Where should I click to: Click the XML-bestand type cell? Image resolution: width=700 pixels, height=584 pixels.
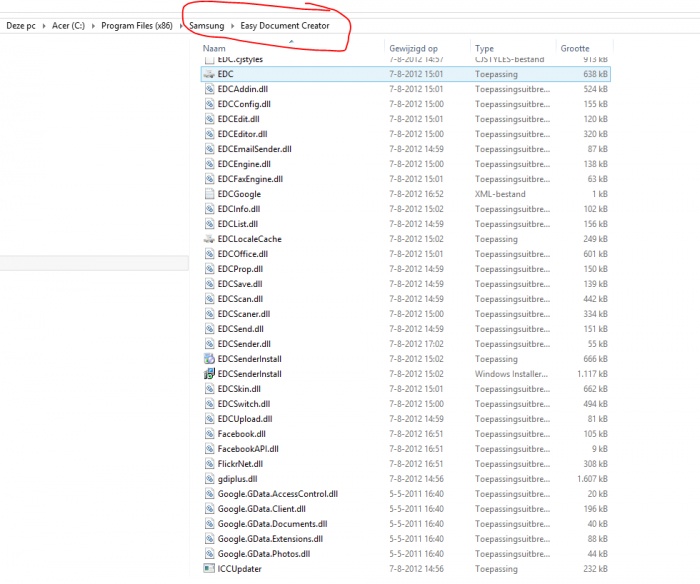click(500, 194)
